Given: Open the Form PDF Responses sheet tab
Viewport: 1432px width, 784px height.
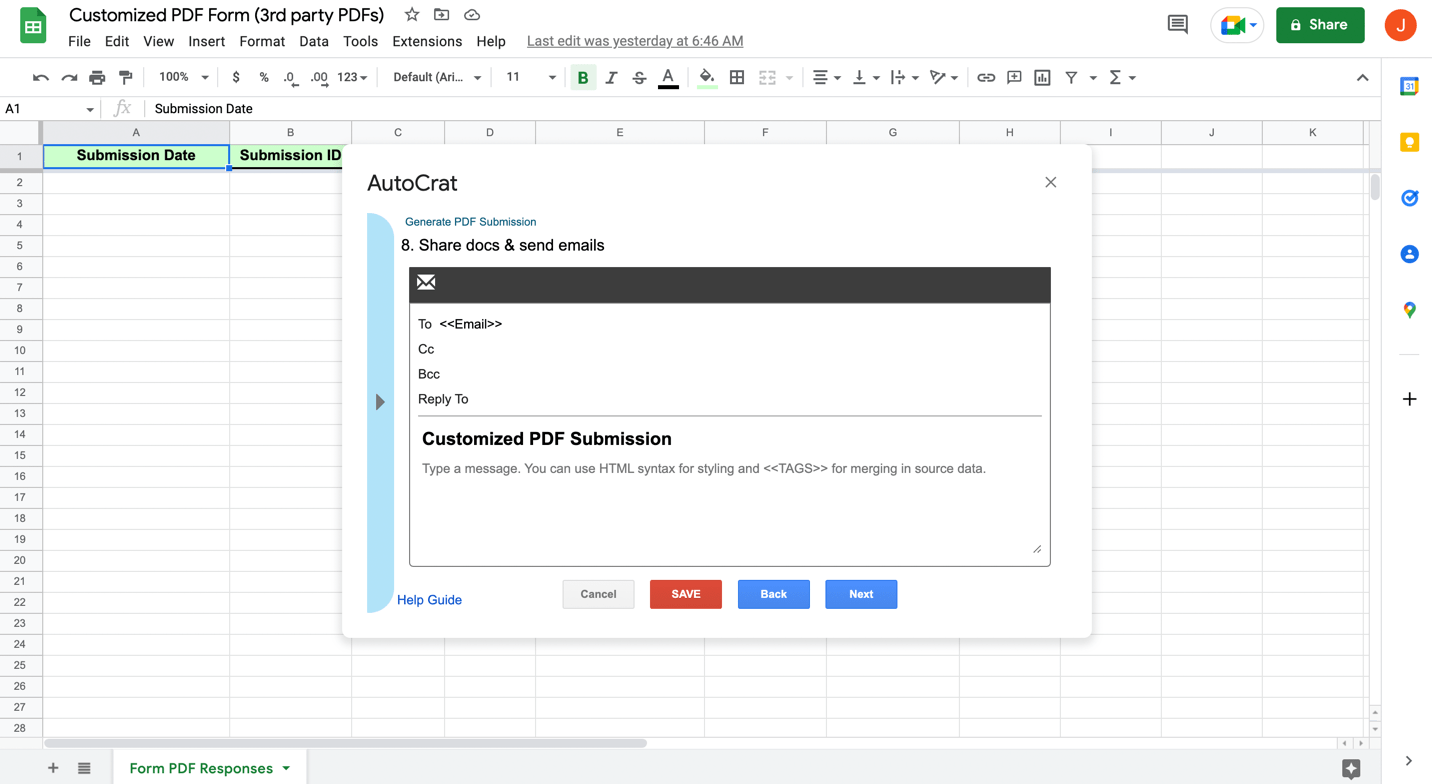Looking at the screenshot, I should tap(201, 768).
